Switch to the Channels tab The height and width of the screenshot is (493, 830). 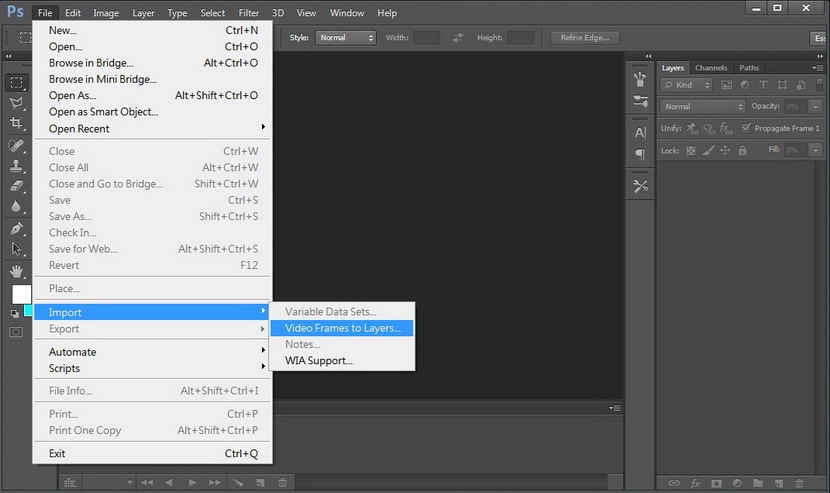click(x=710, y=68)
